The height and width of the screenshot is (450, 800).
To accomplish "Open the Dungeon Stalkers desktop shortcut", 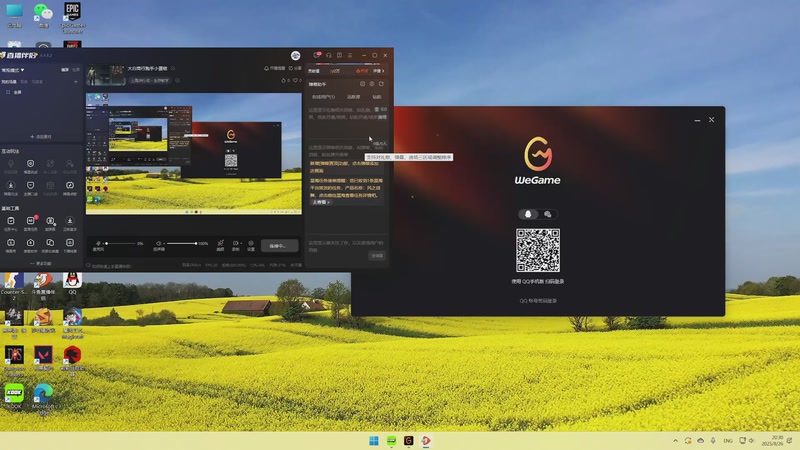I will [x=14, y=359].
